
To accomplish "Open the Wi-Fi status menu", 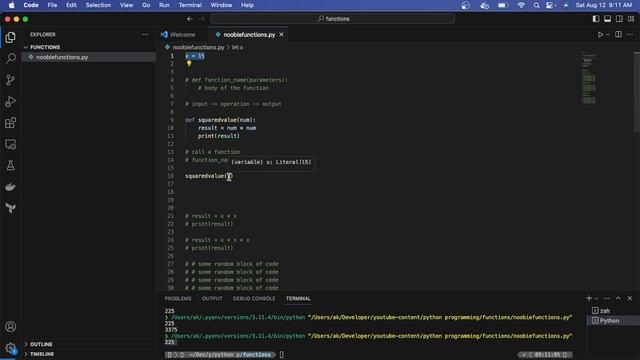I will (521, 5).
